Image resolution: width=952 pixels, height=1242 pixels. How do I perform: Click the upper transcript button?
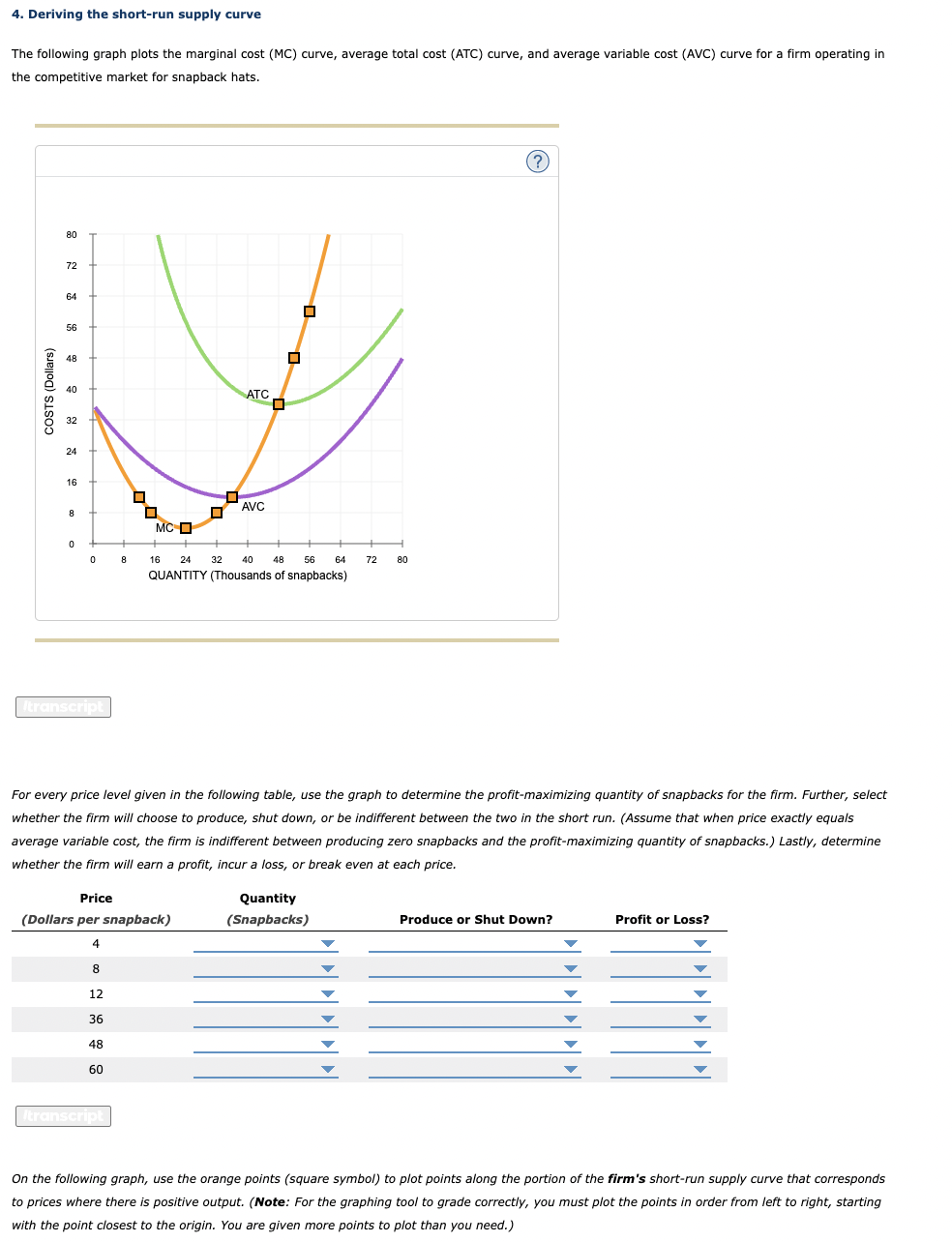click(63, 706)
